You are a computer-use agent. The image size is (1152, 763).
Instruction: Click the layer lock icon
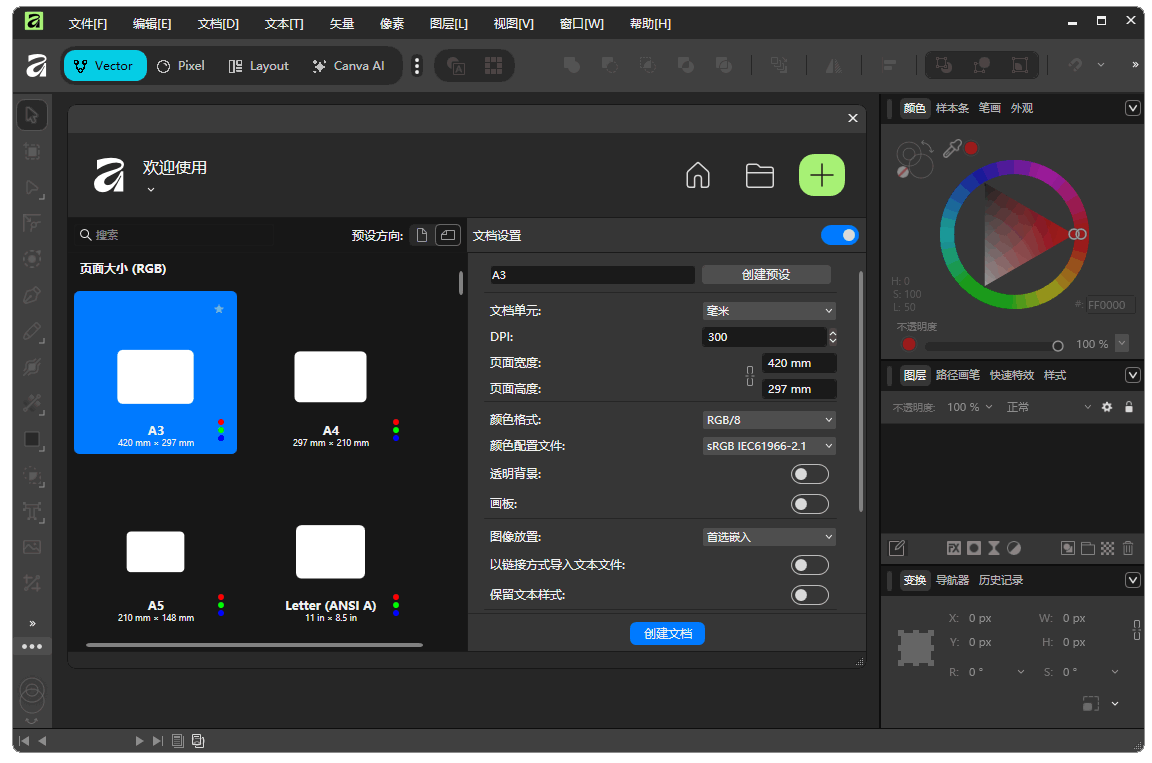[x=1128, y=407]
